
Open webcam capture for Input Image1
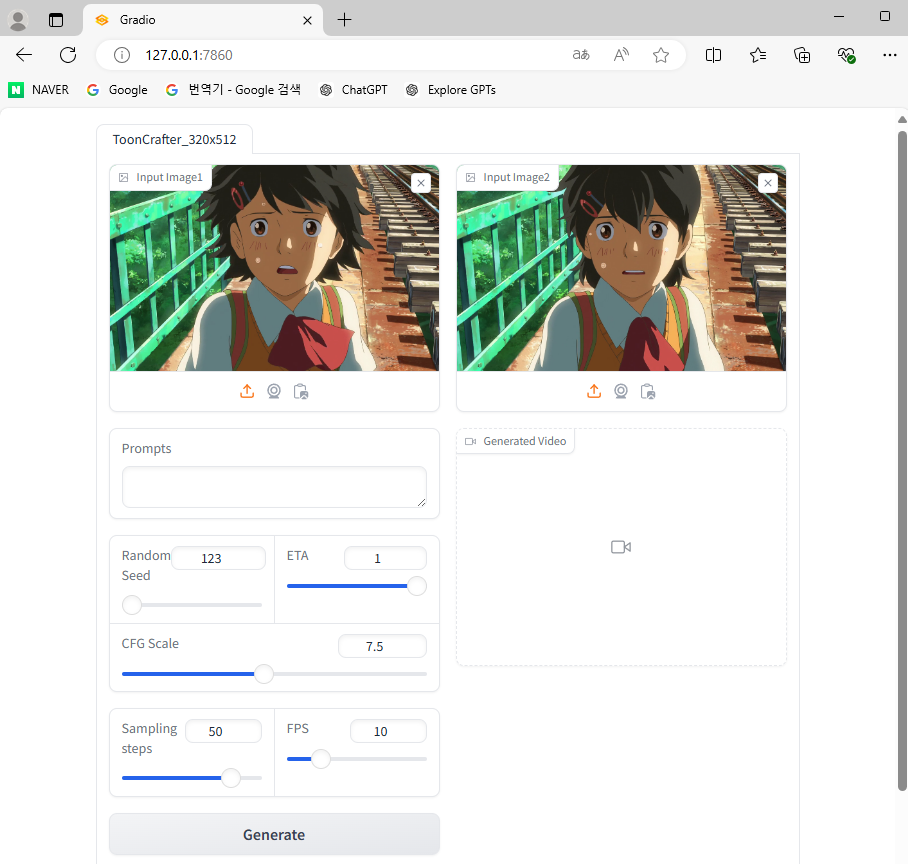coord(274,391)
